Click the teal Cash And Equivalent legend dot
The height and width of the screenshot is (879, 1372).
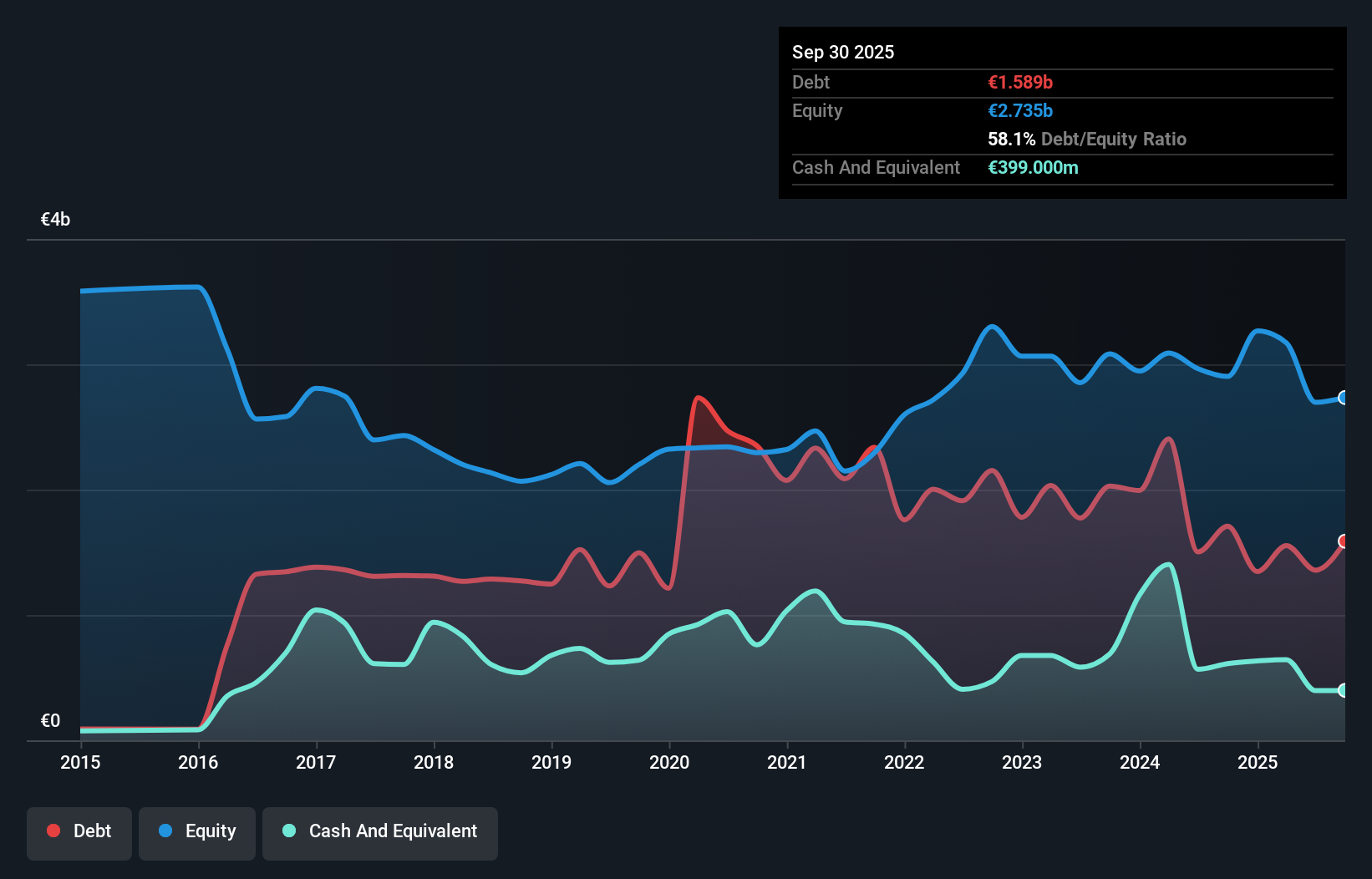(287, 831)
